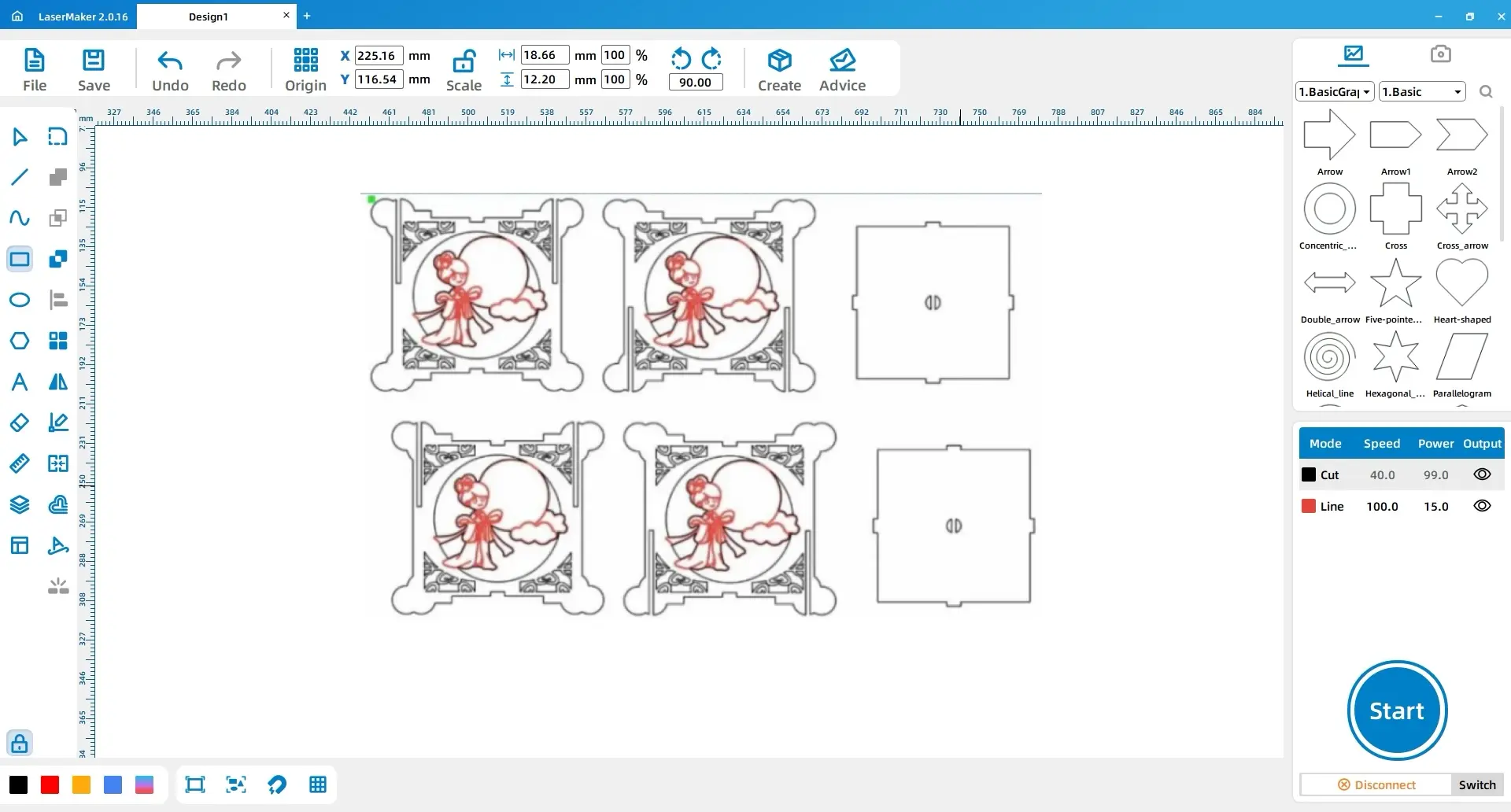This screenshot has height=812, width=1511.
Task: Select the curve drawing tool
Action: coord(20,218)
